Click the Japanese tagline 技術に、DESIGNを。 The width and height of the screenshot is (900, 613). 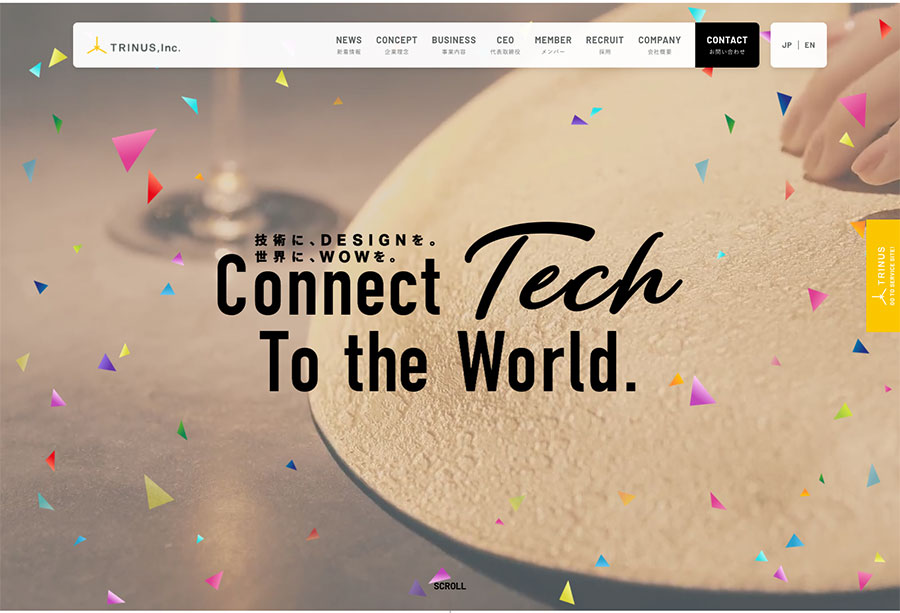pyautogui.click(x=346, y=240)
